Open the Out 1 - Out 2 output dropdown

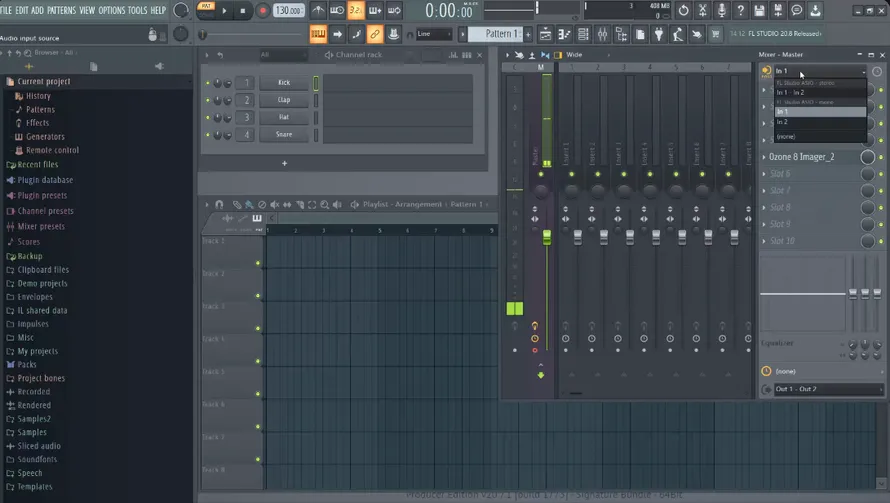point(829,389)
